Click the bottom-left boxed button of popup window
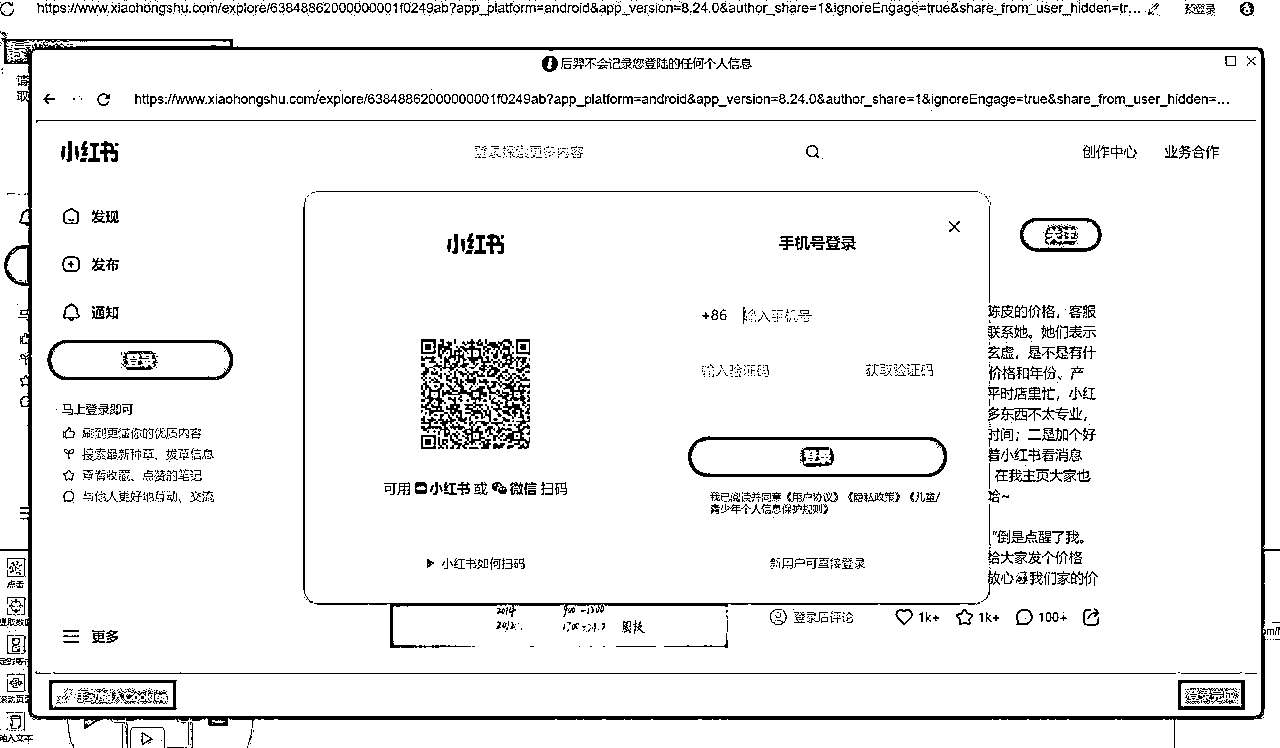The width and height of the screenshot is (1280, 748). [x=113, y=695]
